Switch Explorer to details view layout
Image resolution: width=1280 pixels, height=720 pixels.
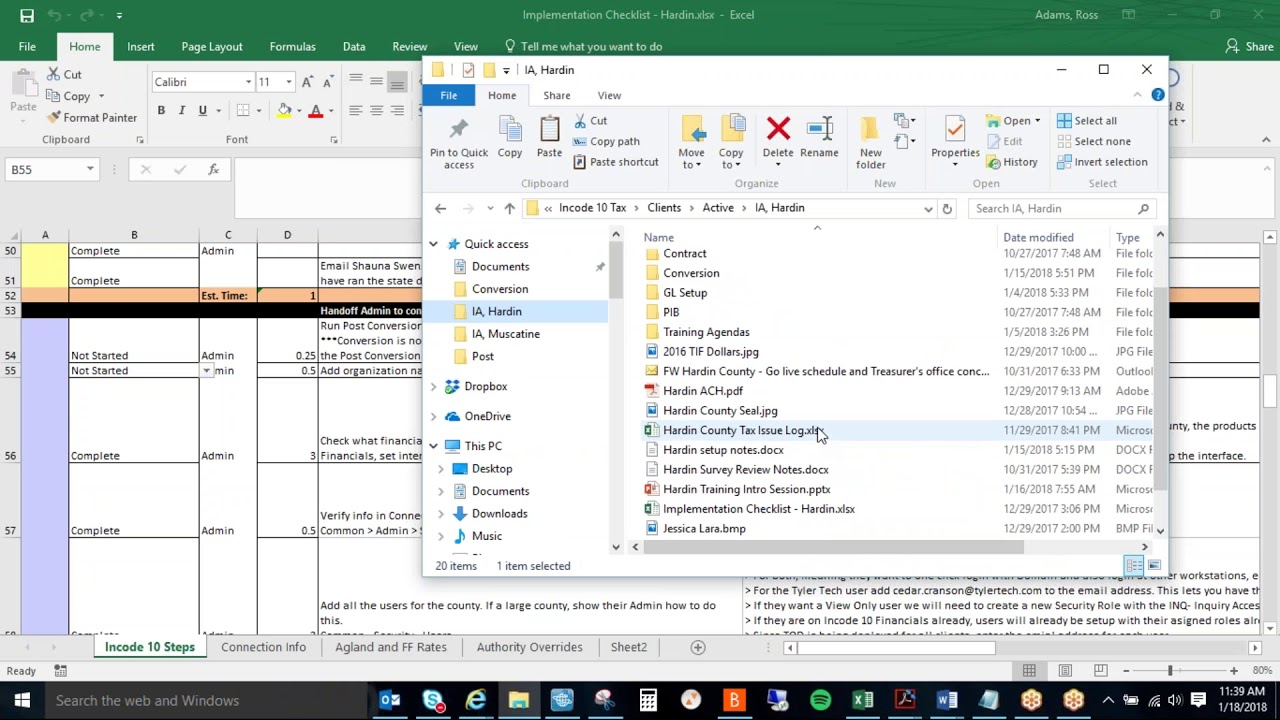coord(1134,566)
